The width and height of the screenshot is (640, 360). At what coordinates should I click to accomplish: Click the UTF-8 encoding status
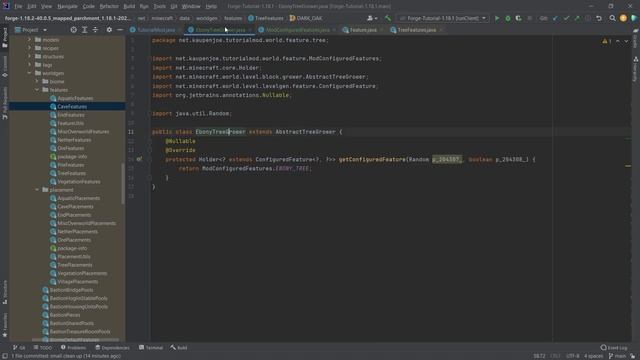click(x=573, y=356)
